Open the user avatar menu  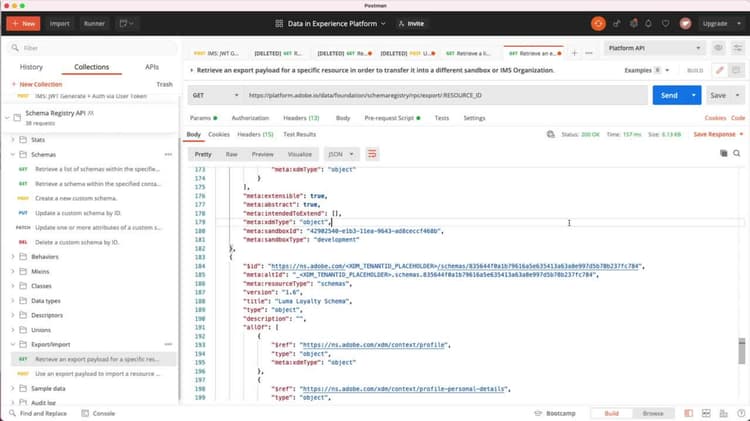point(685,23)
